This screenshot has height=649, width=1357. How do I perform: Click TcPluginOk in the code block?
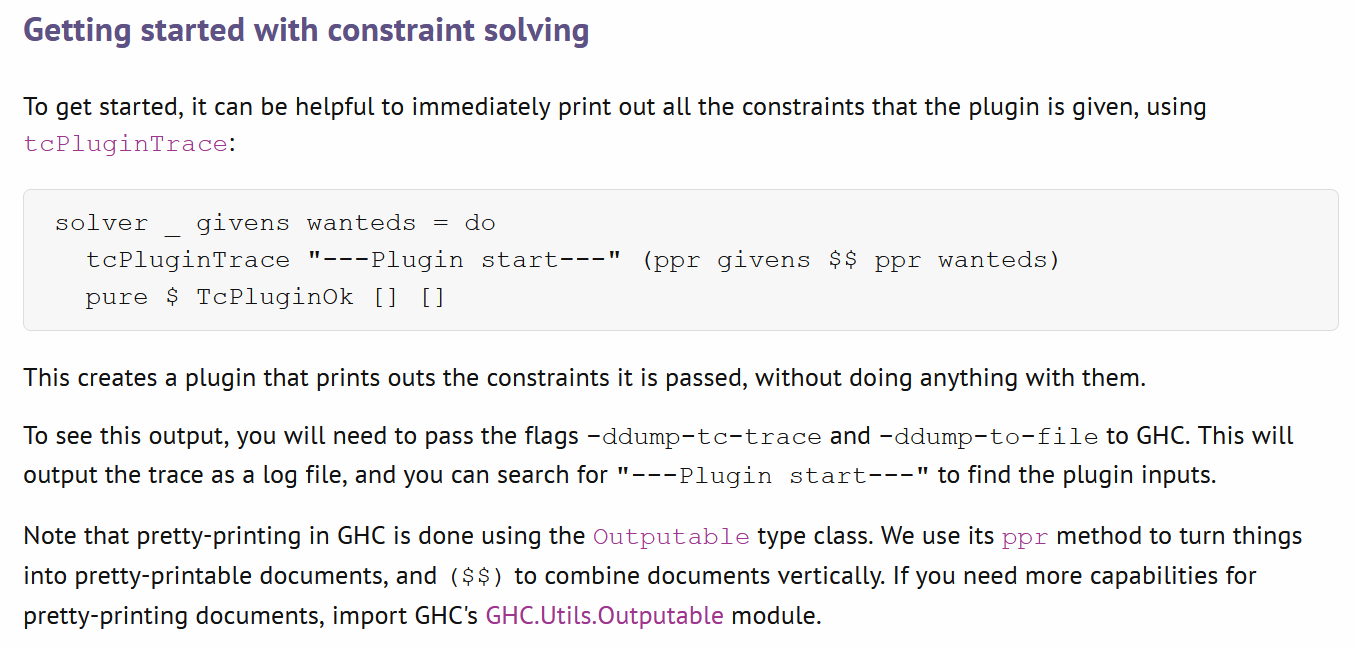[x=274, y=297]
